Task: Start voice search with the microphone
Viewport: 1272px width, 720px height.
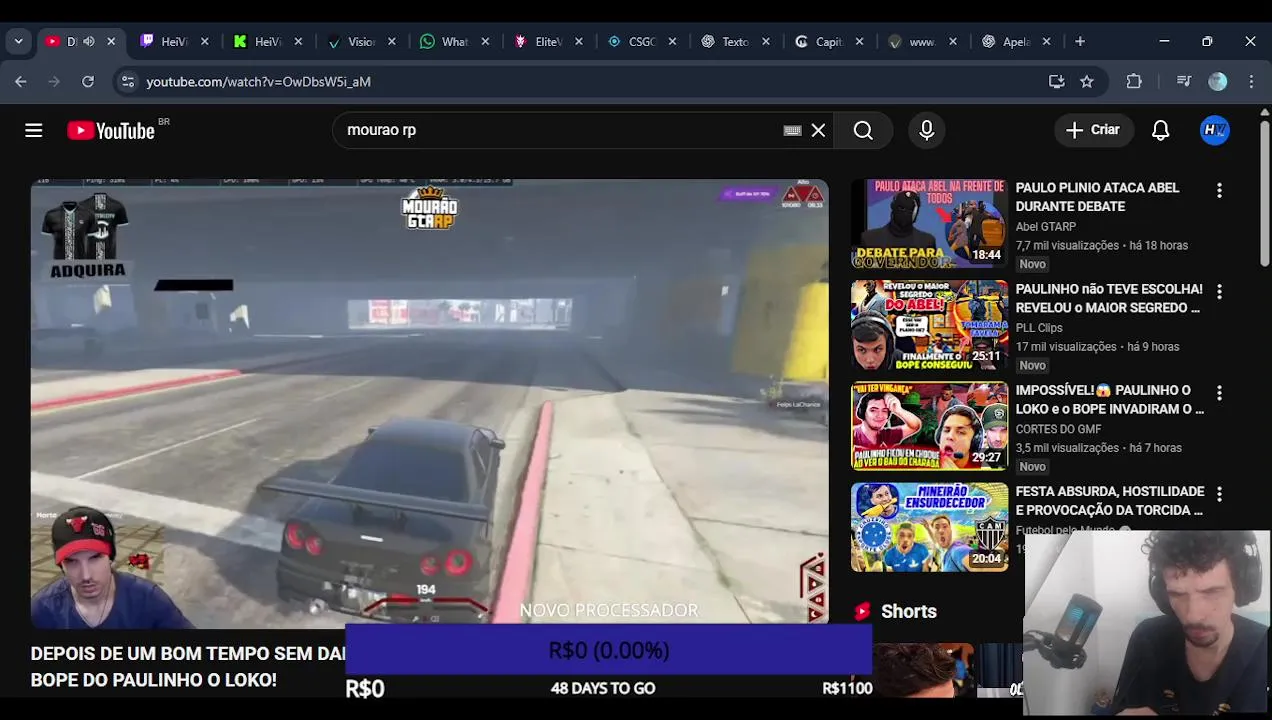Action: pyautogui.click(x=927, y=130)
